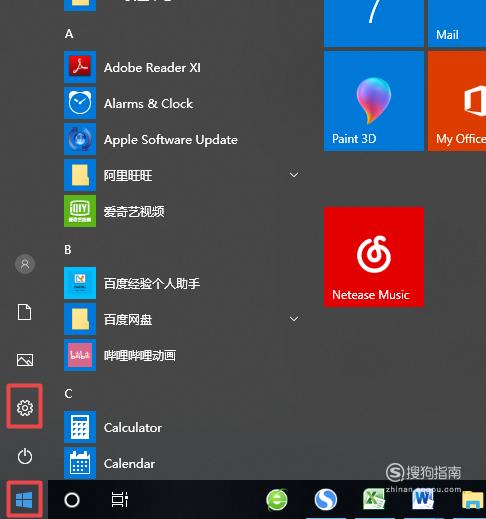Open Documents from Start sidebar
This screenshot has height=519, width=486.
(x=25, y=312)
